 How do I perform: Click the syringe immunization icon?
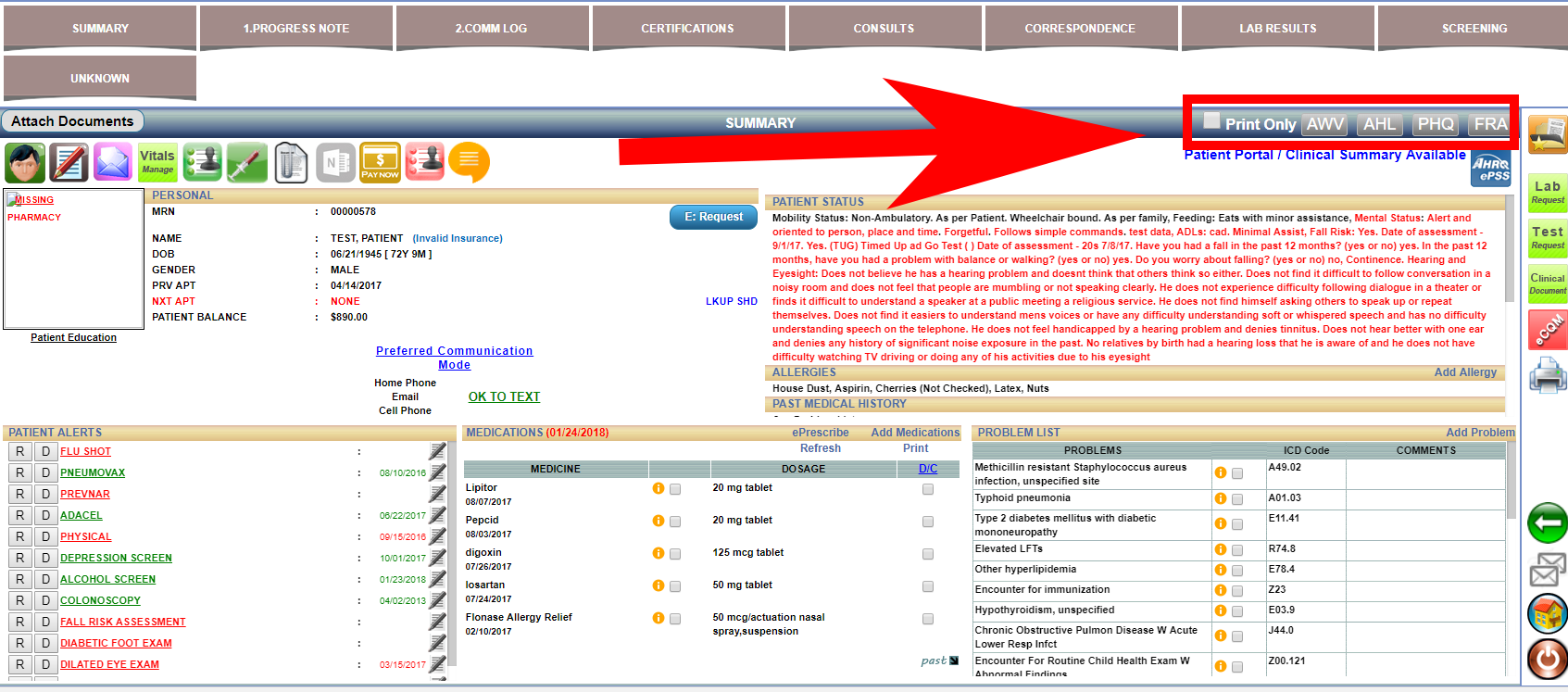coord(246,162)
